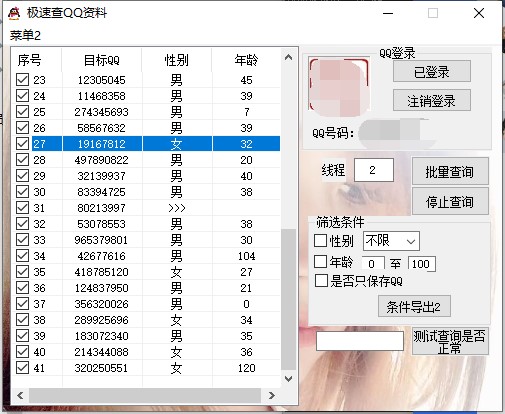The width and height of the screenshot is (505, 414).
Task: Uncheck the checkbox for row 38
Action: tap(22, 320)
